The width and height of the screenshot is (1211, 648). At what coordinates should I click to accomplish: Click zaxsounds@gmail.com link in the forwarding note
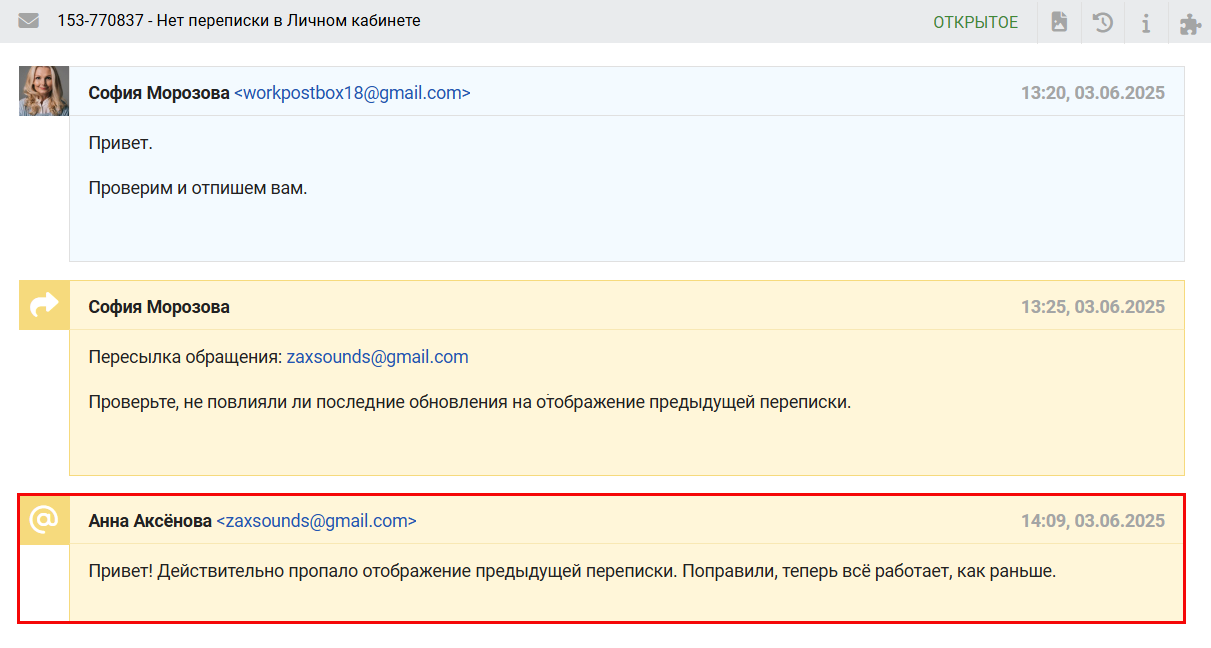[377, 357]
